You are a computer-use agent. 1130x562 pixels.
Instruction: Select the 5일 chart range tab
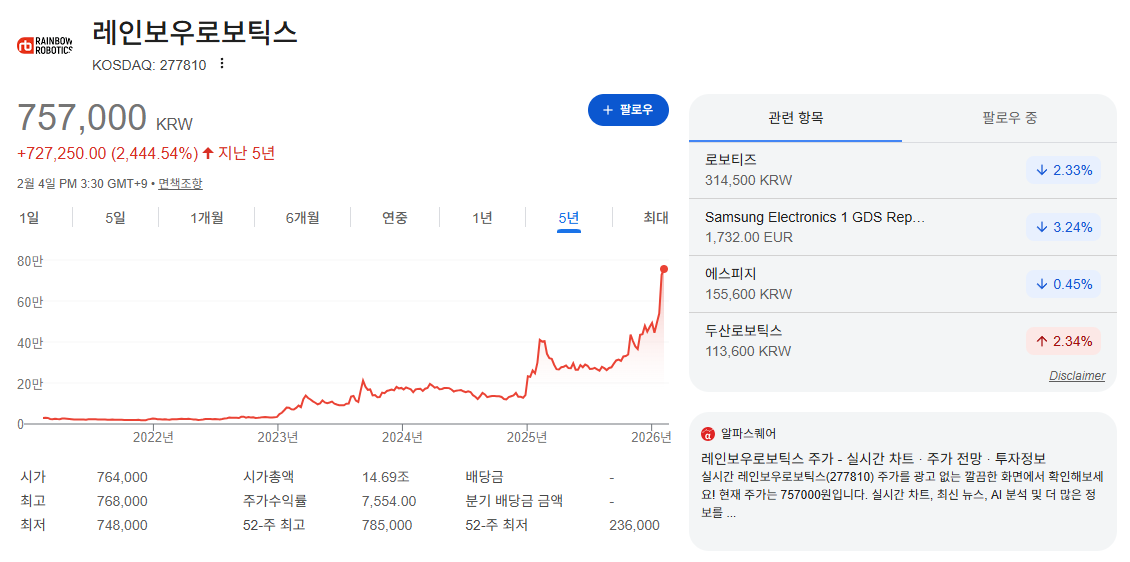click(x=115, y=218)
